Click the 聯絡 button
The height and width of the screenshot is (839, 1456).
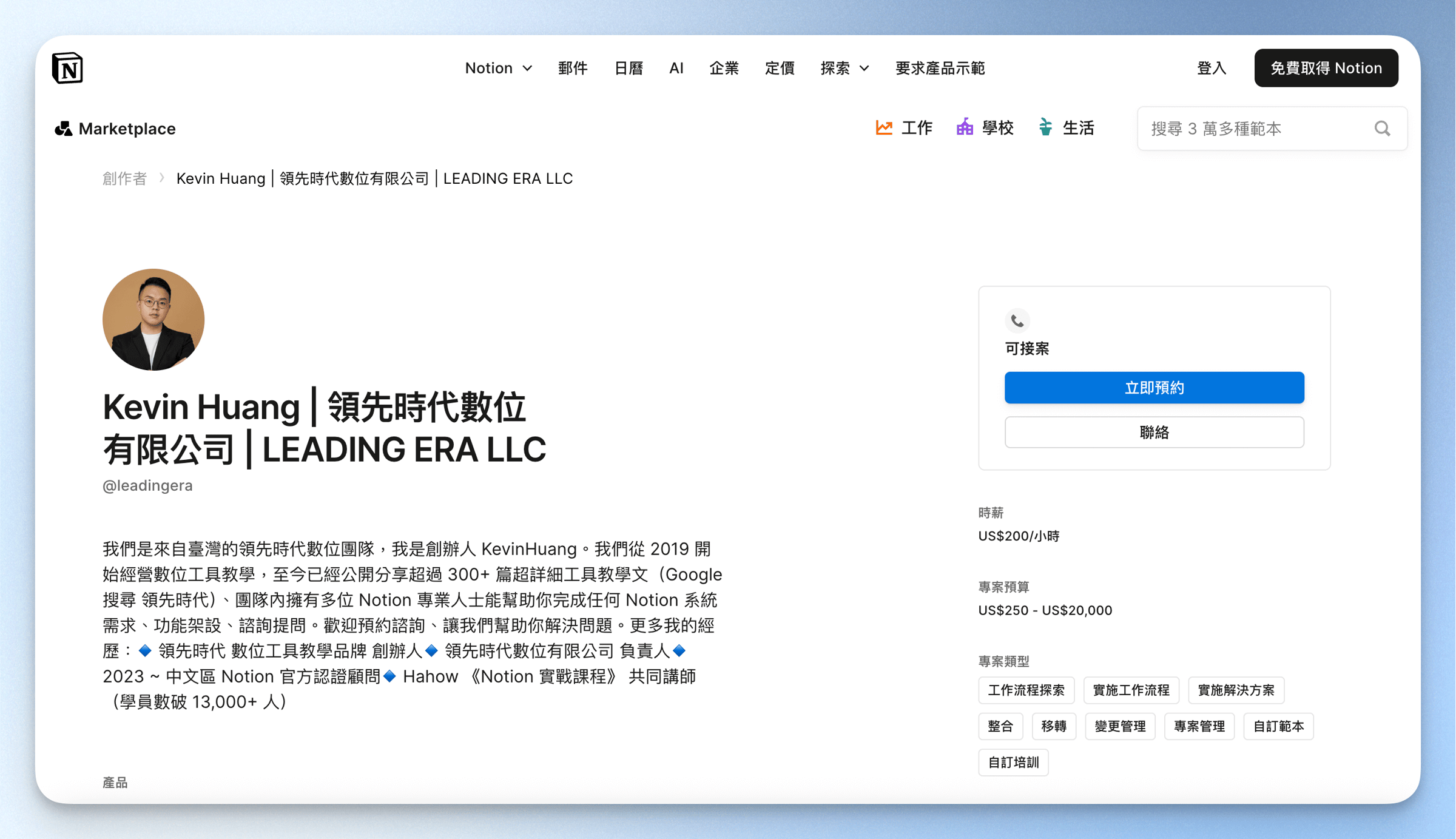coord(1154,433)
